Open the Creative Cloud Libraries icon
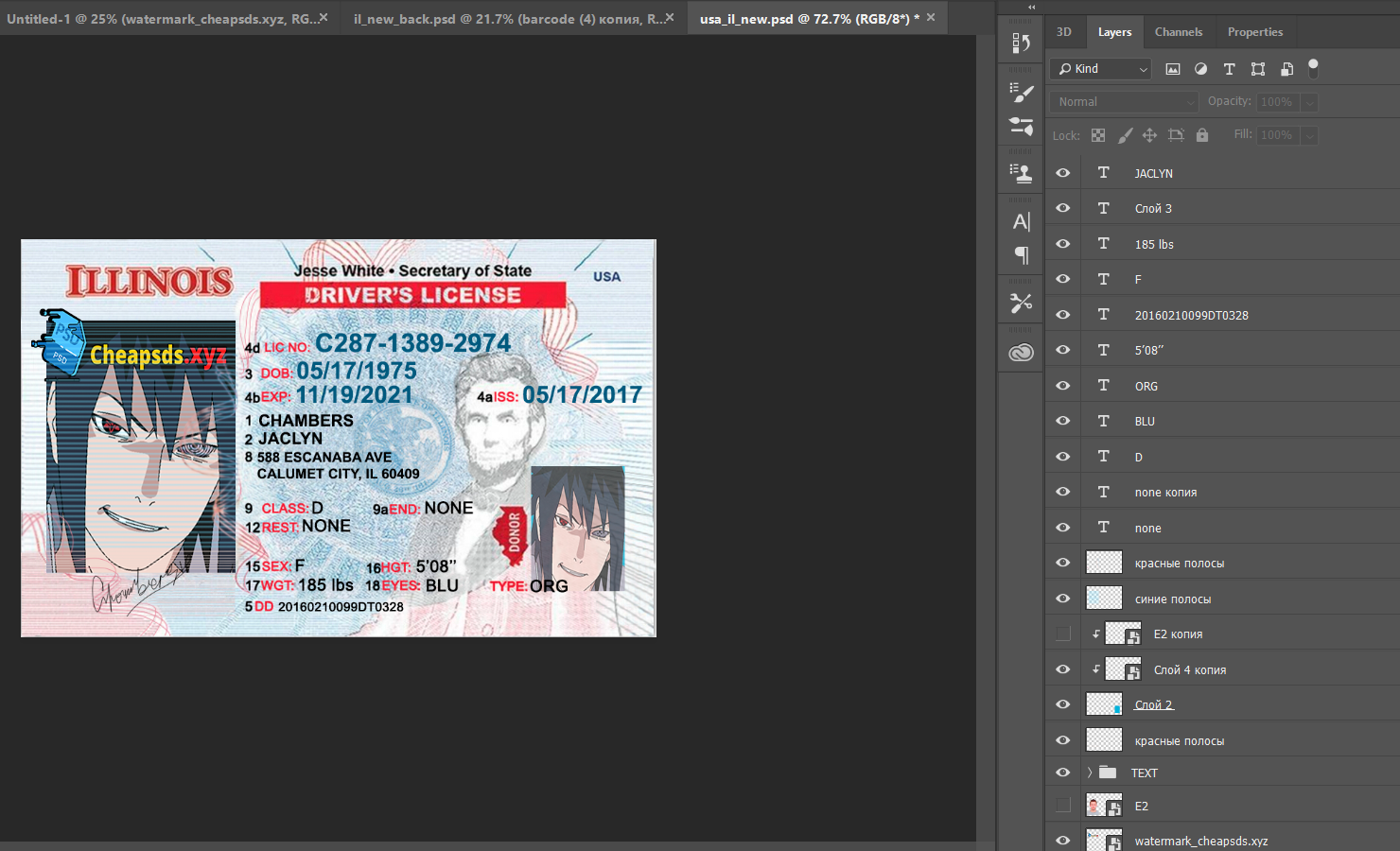1400x851 pixels. [x=1021, y=353]
